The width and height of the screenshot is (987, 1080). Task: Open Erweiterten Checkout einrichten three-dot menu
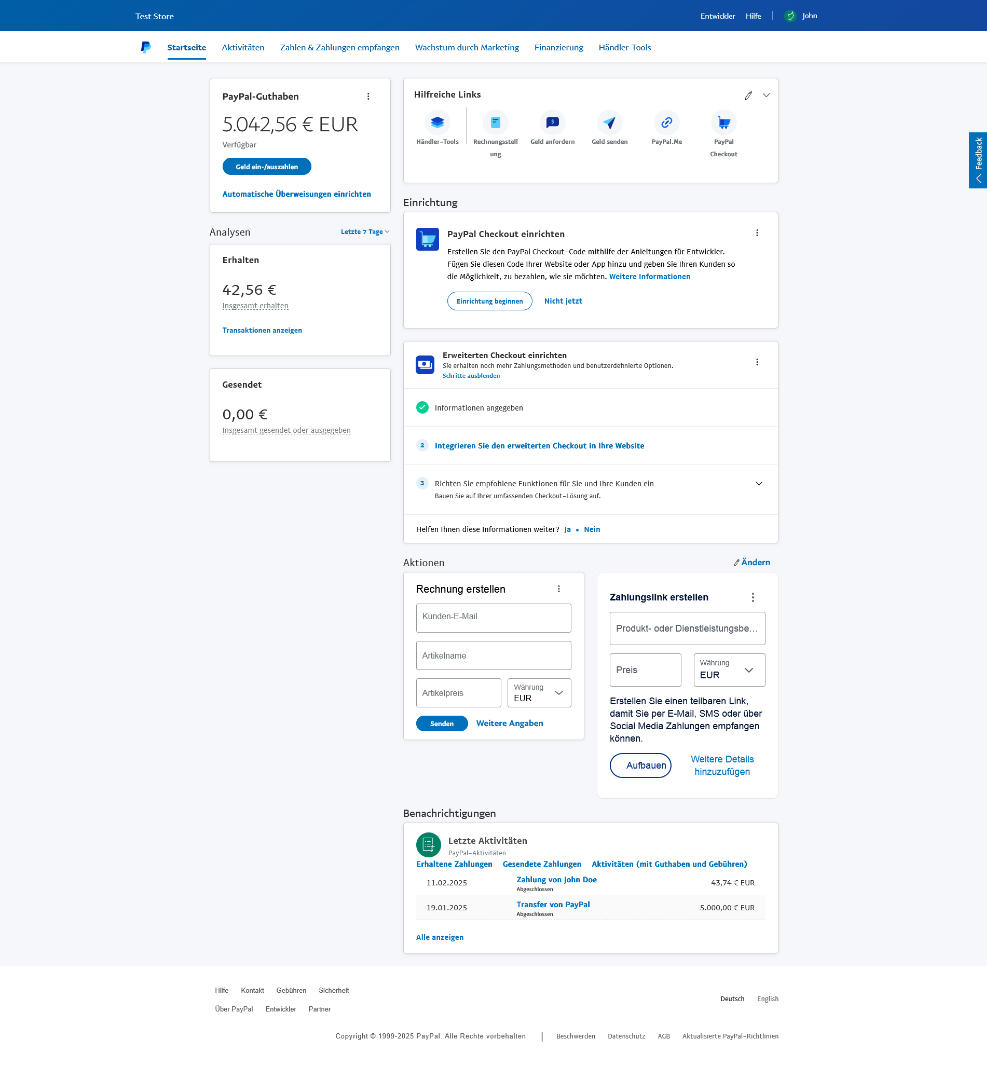757,362
